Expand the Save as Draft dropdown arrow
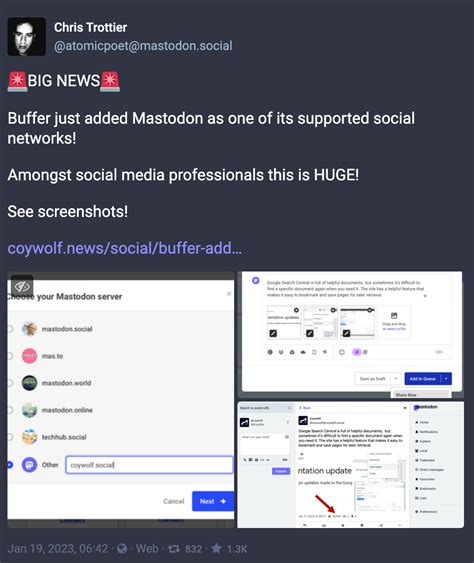Viewport: 474px width, 563px height. click(395, 378)
